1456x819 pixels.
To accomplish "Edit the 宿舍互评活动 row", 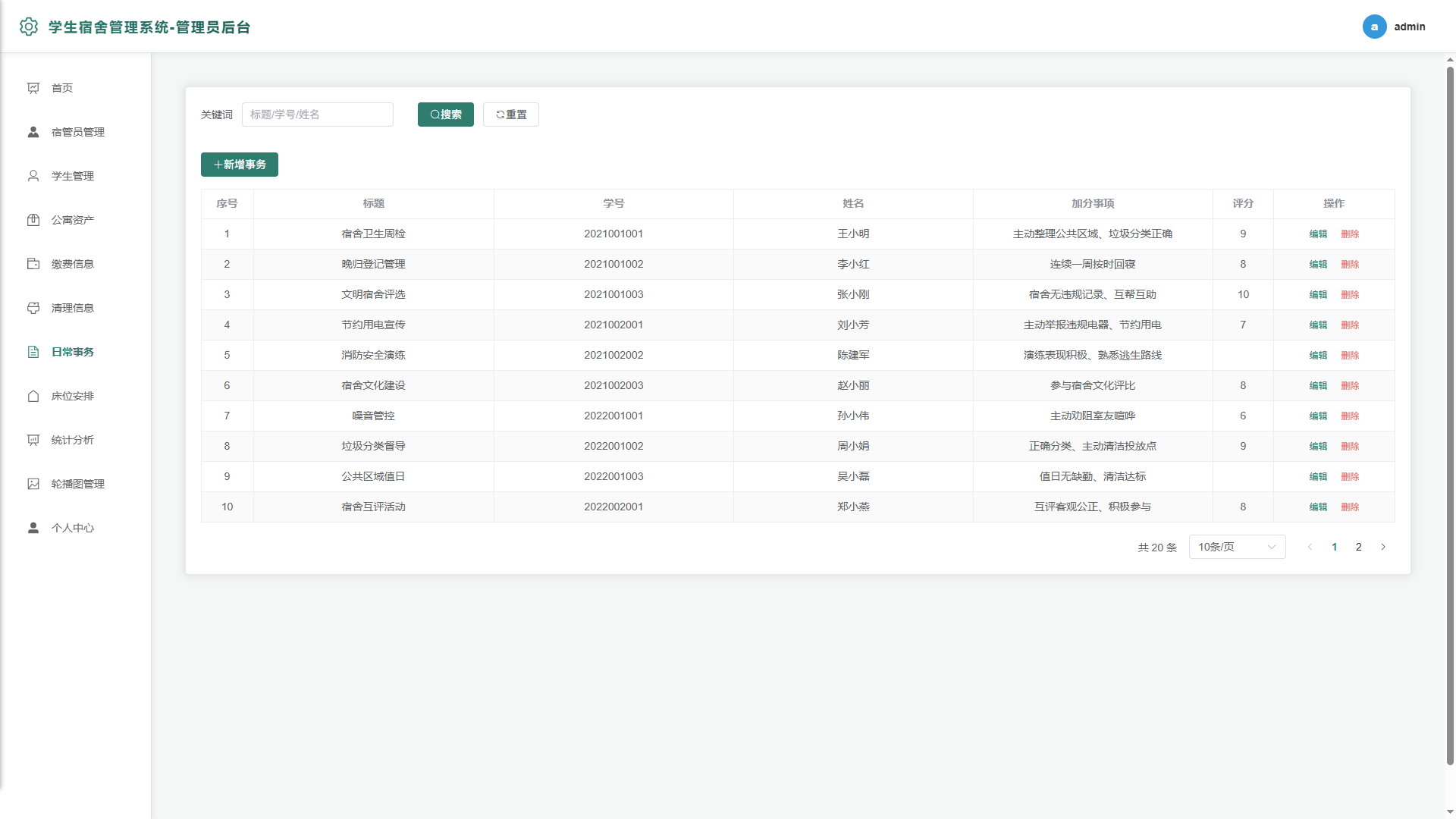I will (x=1318, y=507).
